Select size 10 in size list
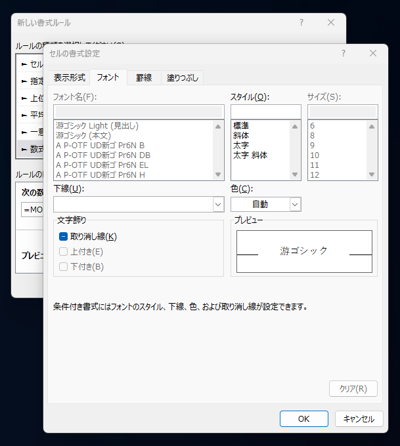The width and height of the screenshot is (400, 446). coord(314,155)
